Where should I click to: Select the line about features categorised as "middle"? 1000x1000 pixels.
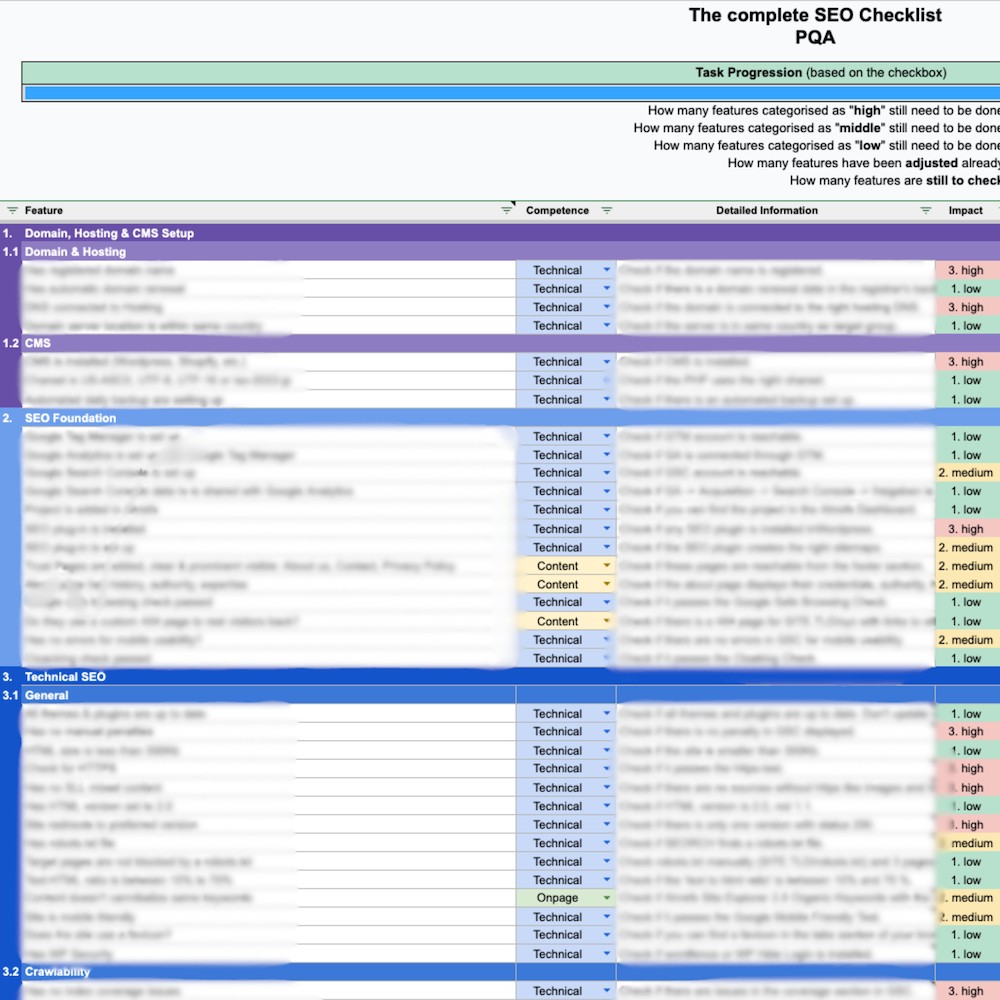pos(816,128)
